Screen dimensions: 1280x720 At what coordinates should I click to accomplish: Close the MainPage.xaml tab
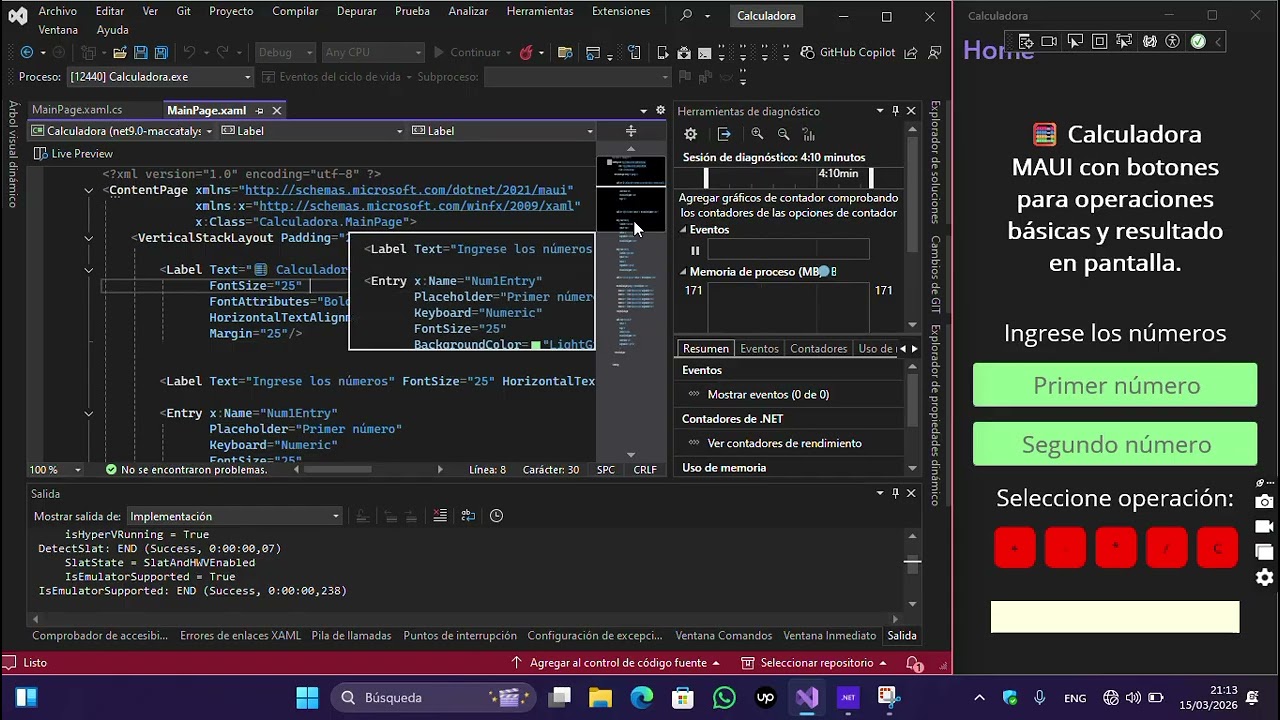277,110
